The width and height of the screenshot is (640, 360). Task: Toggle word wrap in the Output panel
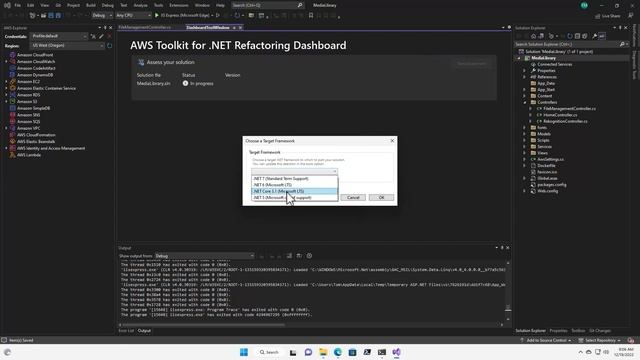click(299, 256)
